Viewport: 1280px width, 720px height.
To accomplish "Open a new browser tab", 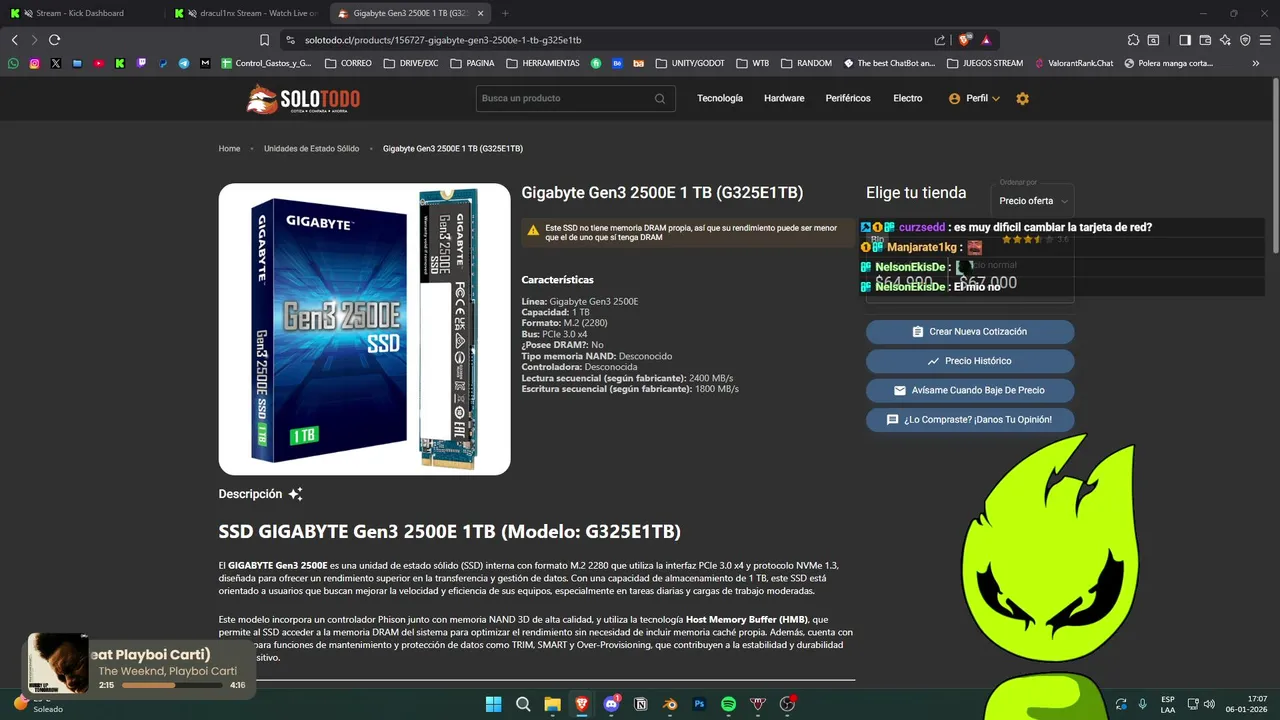I will click(x=505, y=13).
